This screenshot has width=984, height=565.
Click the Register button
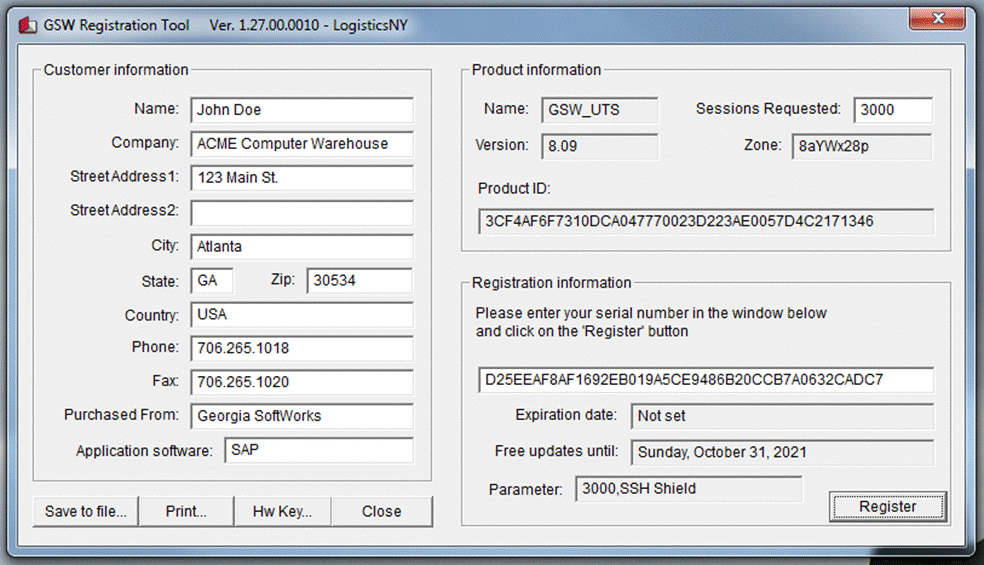pyautogui.click(x=887, y=507)
